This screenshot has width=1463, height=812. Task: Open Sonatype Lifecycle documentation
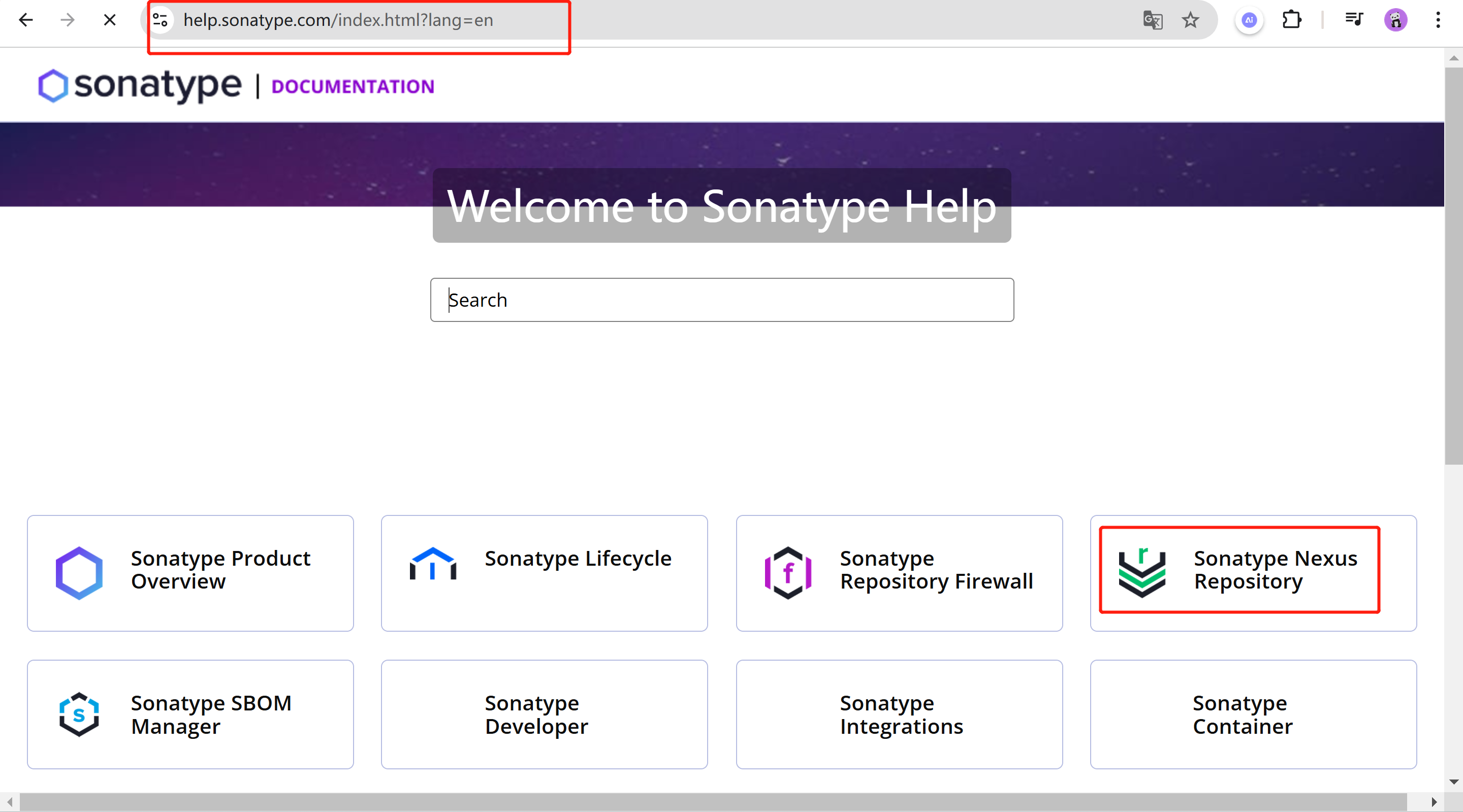click(x=544, y=573)
